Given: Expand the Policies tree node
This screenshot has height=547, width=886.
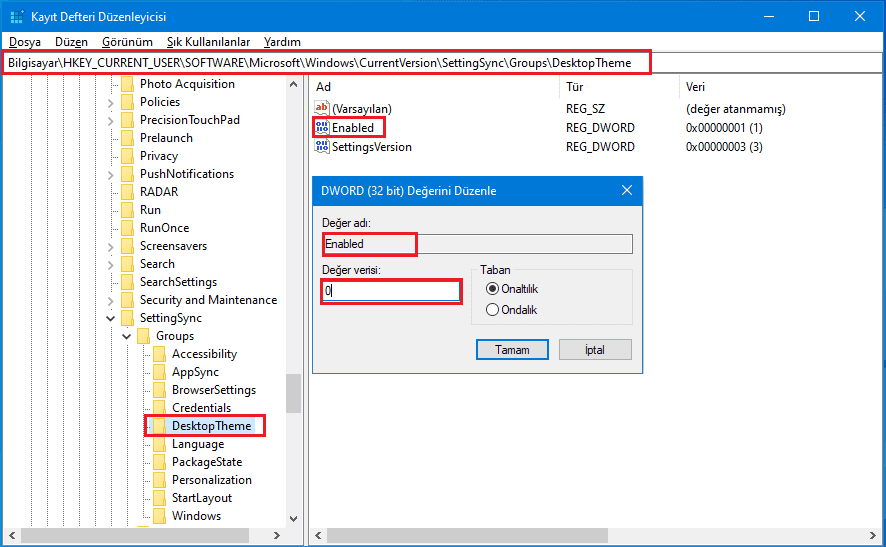Looking at the screenshot, I should (x=111, y=102).
